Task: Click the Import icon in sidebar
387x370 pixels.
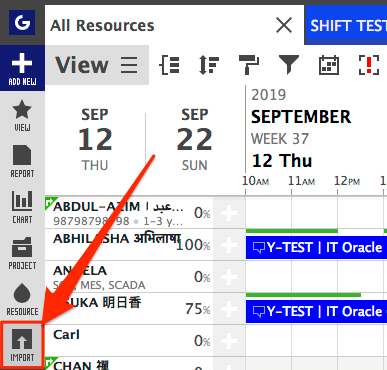Action: [22, 345]
